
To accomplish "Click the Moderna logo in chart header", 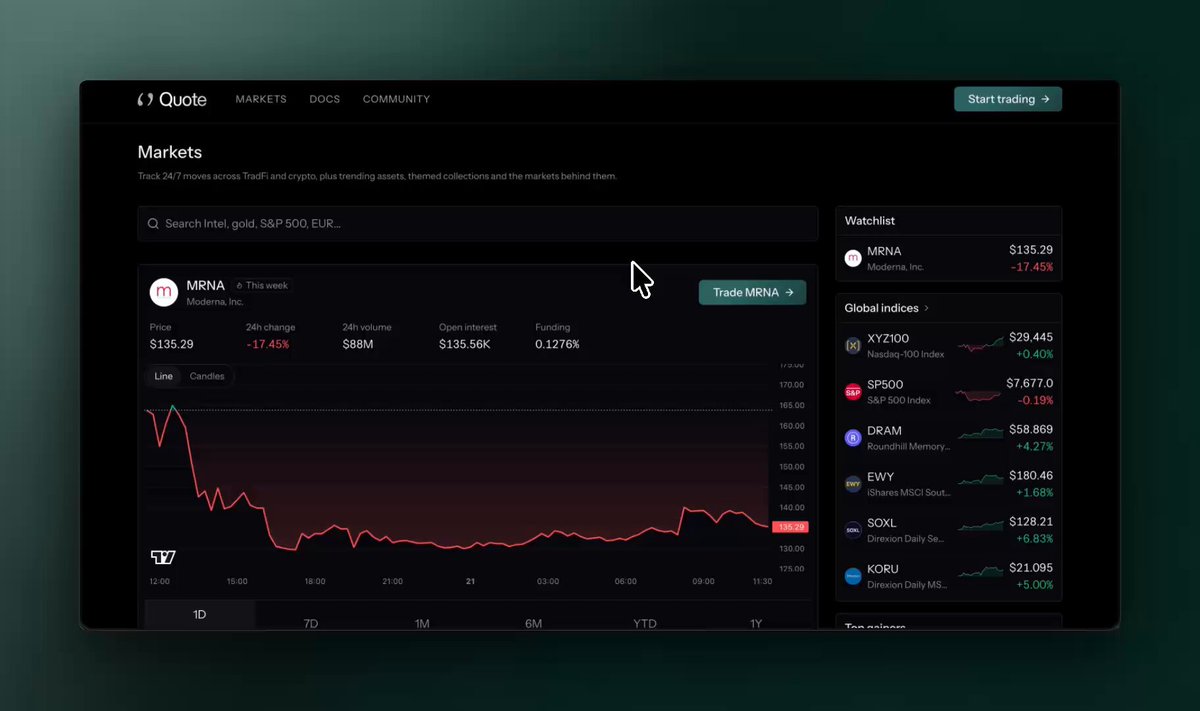I will (163, 292).
